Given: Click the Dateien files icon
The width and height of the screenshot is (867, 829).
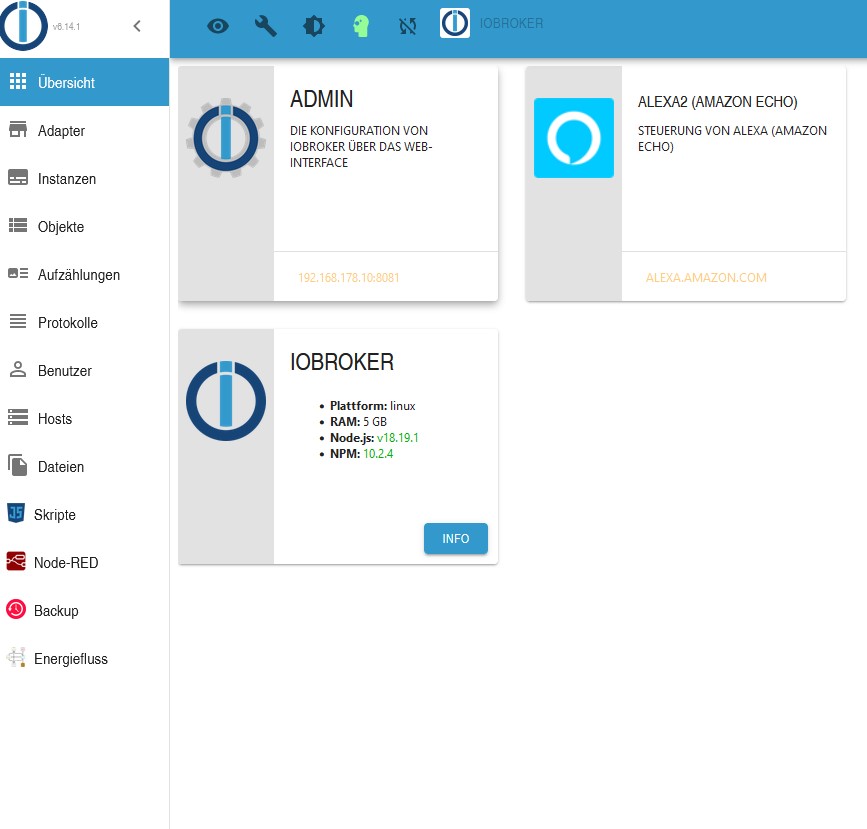Looking at the screenshot, I should pos(18,465).
